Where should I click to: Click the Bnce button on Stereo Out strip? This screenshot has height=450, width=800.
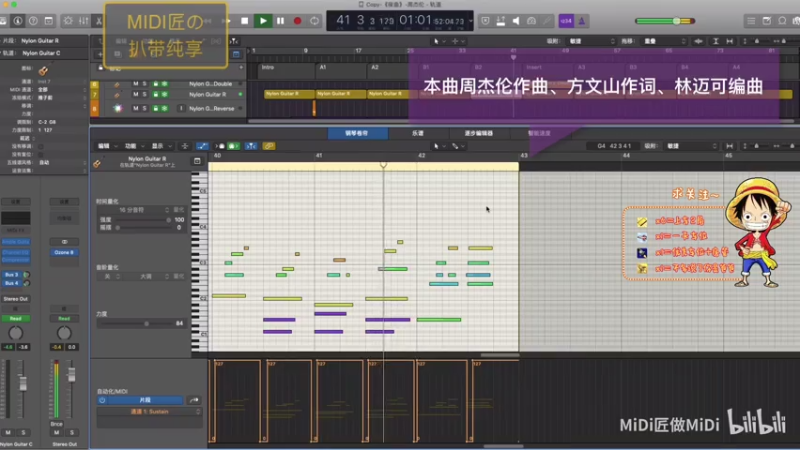tap(56, 424)
